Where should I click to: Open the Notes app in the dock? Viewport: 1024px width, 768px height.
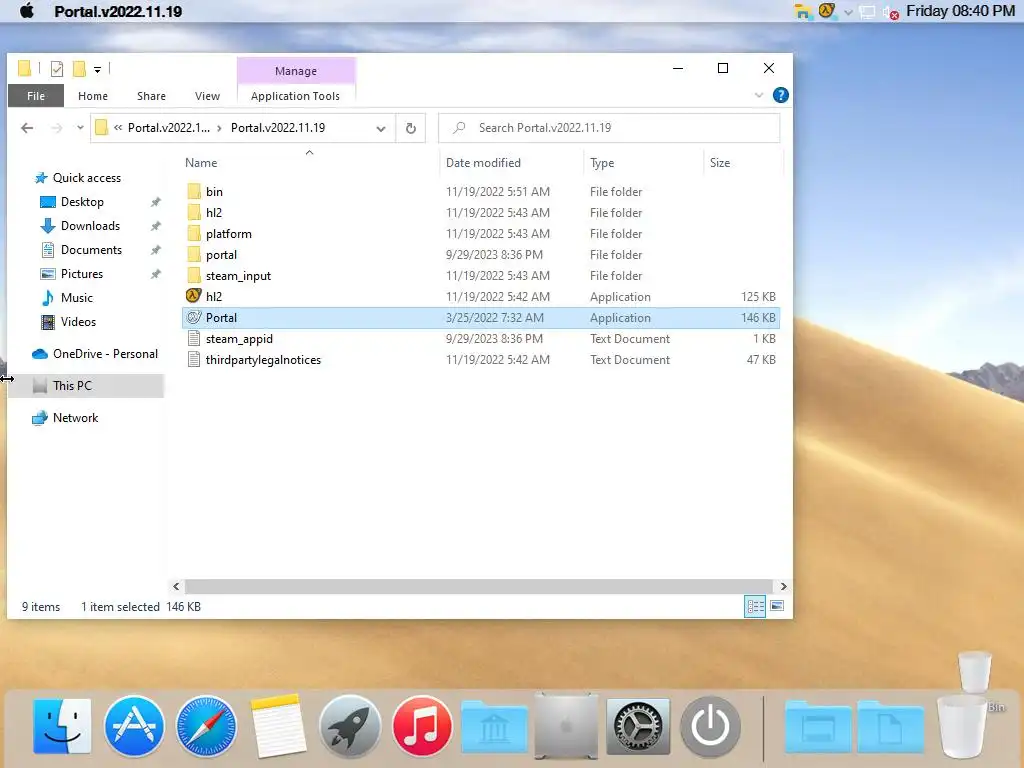[x=278, y=725]
